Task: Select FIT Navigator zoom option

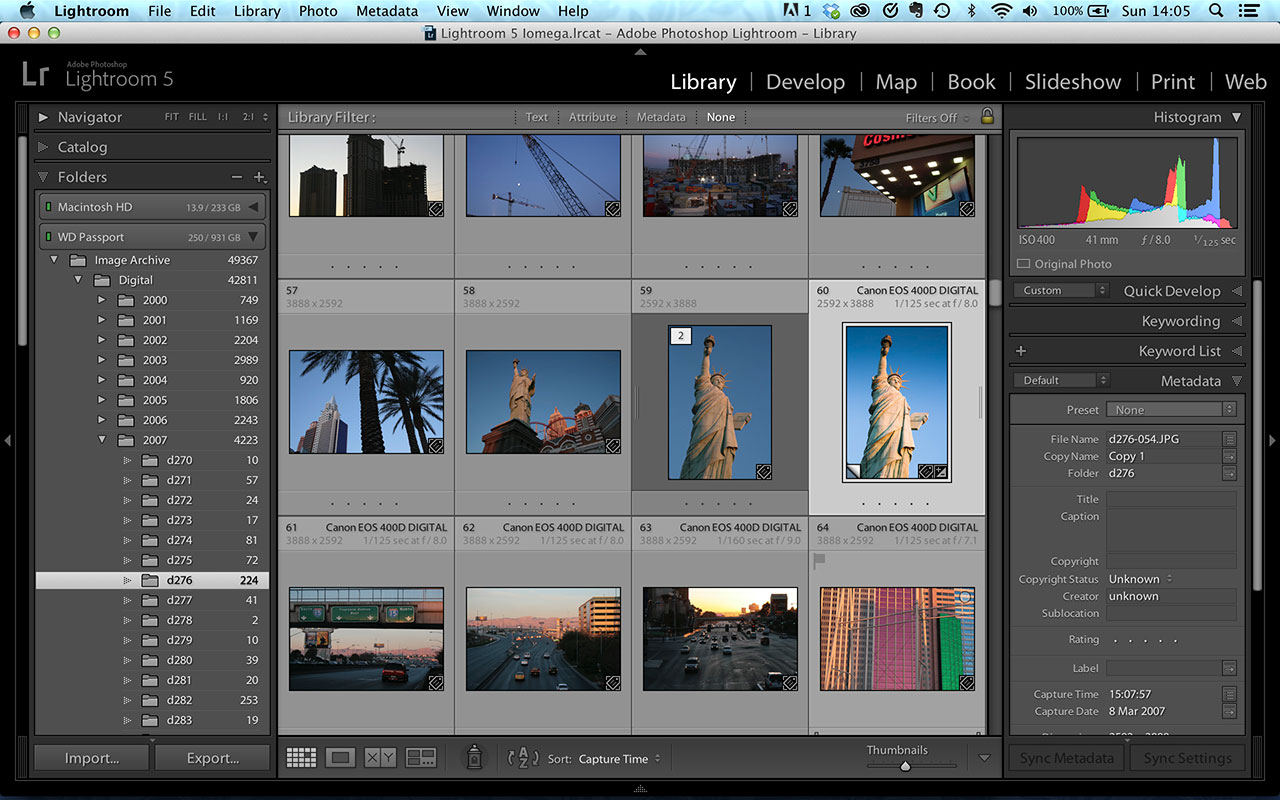Action: (172, 117)
